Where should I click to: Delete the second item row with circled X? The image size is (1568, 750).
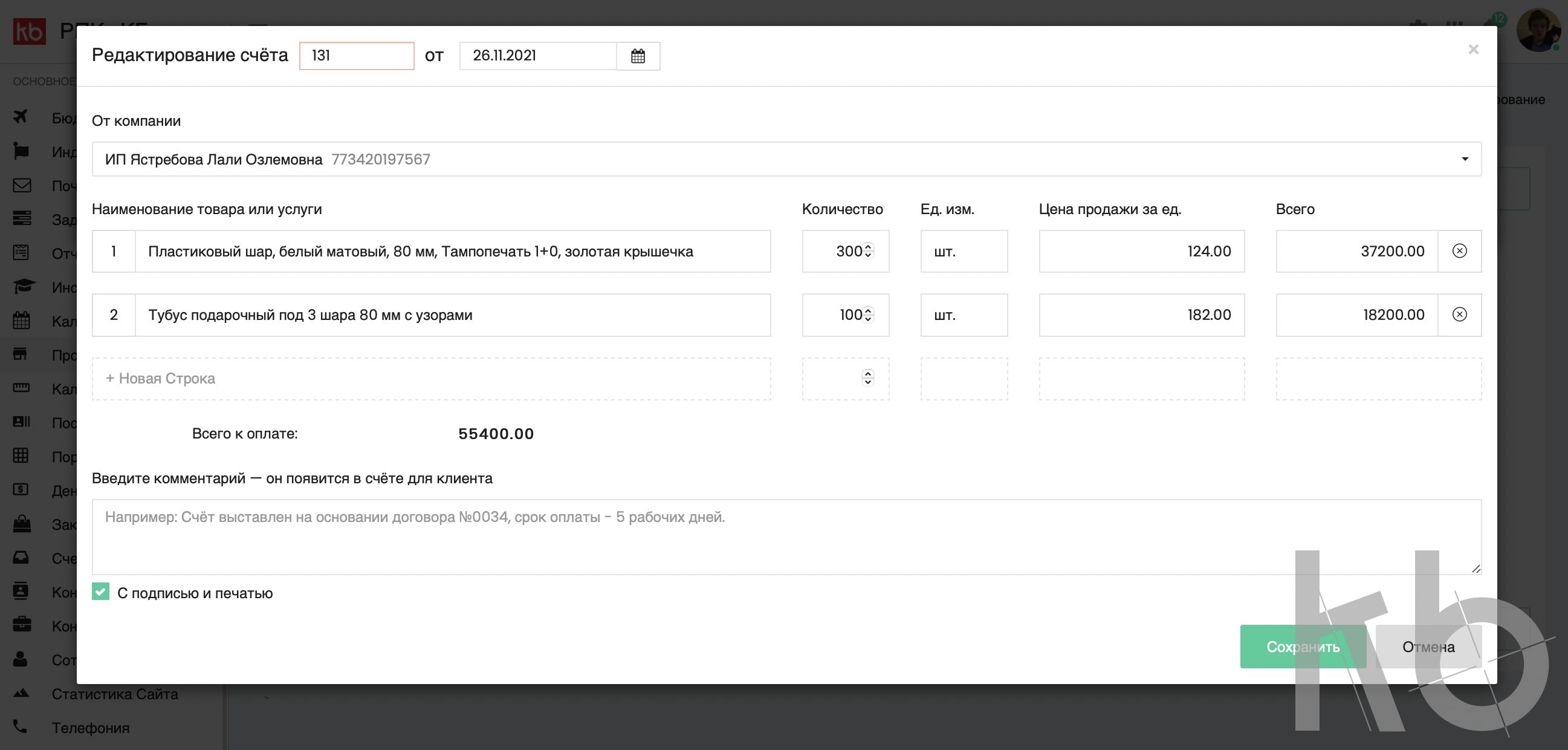[1459, 315]
